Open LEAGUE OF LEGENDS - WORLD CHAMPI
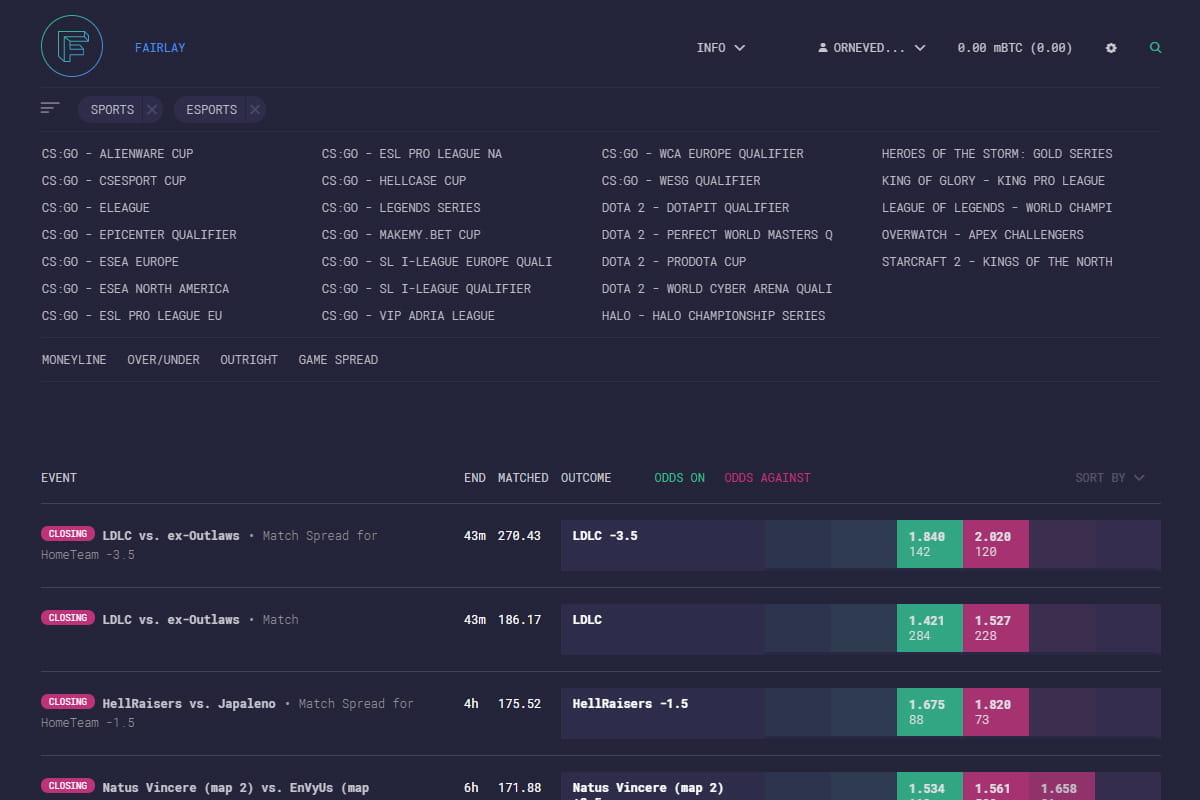Screen dimensions: 1200x800 point(997,208)
